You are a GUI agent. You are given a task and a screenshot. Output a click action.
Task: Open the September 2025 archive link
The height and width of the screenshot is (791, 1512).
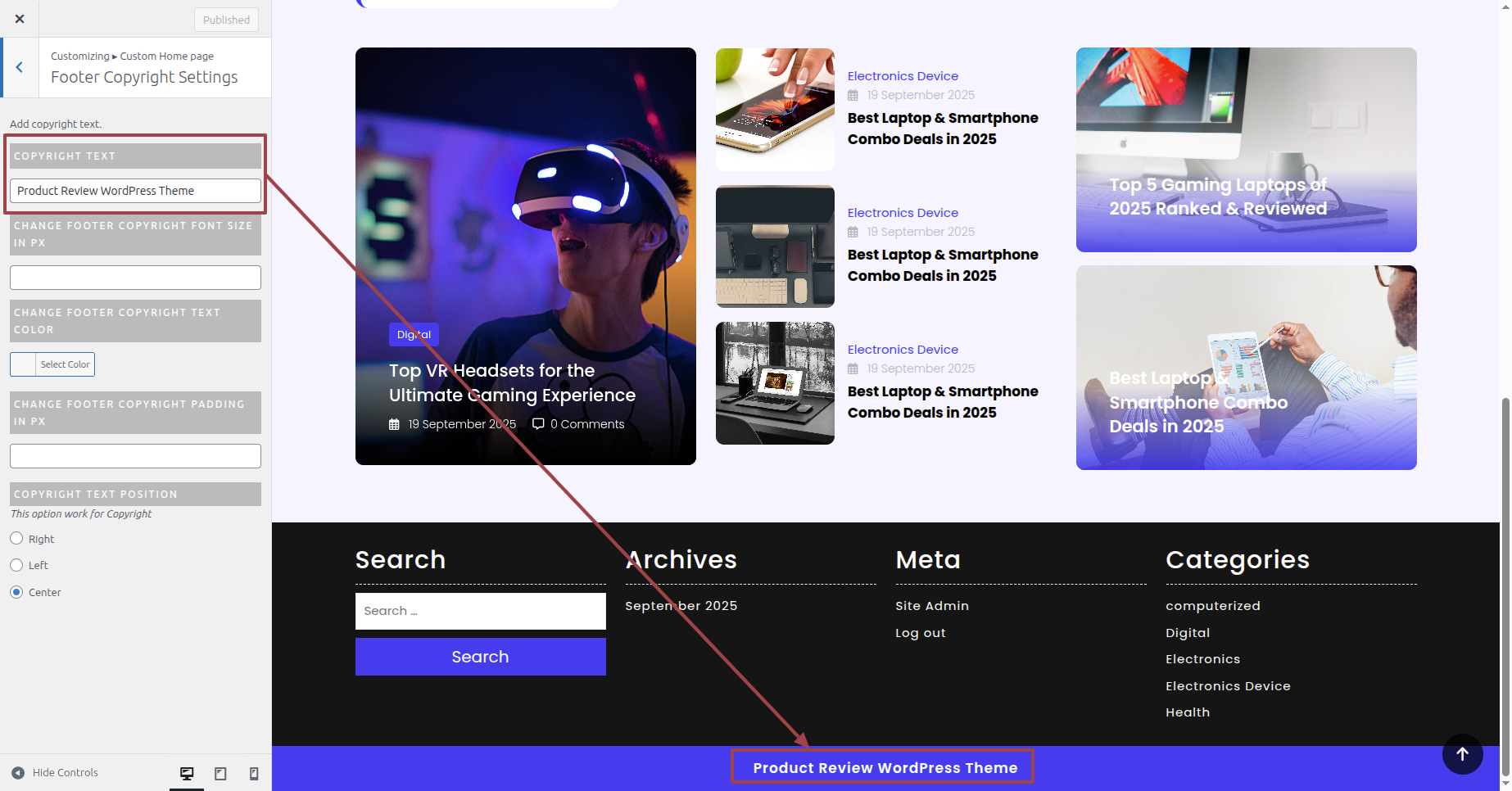pos(681,606)
